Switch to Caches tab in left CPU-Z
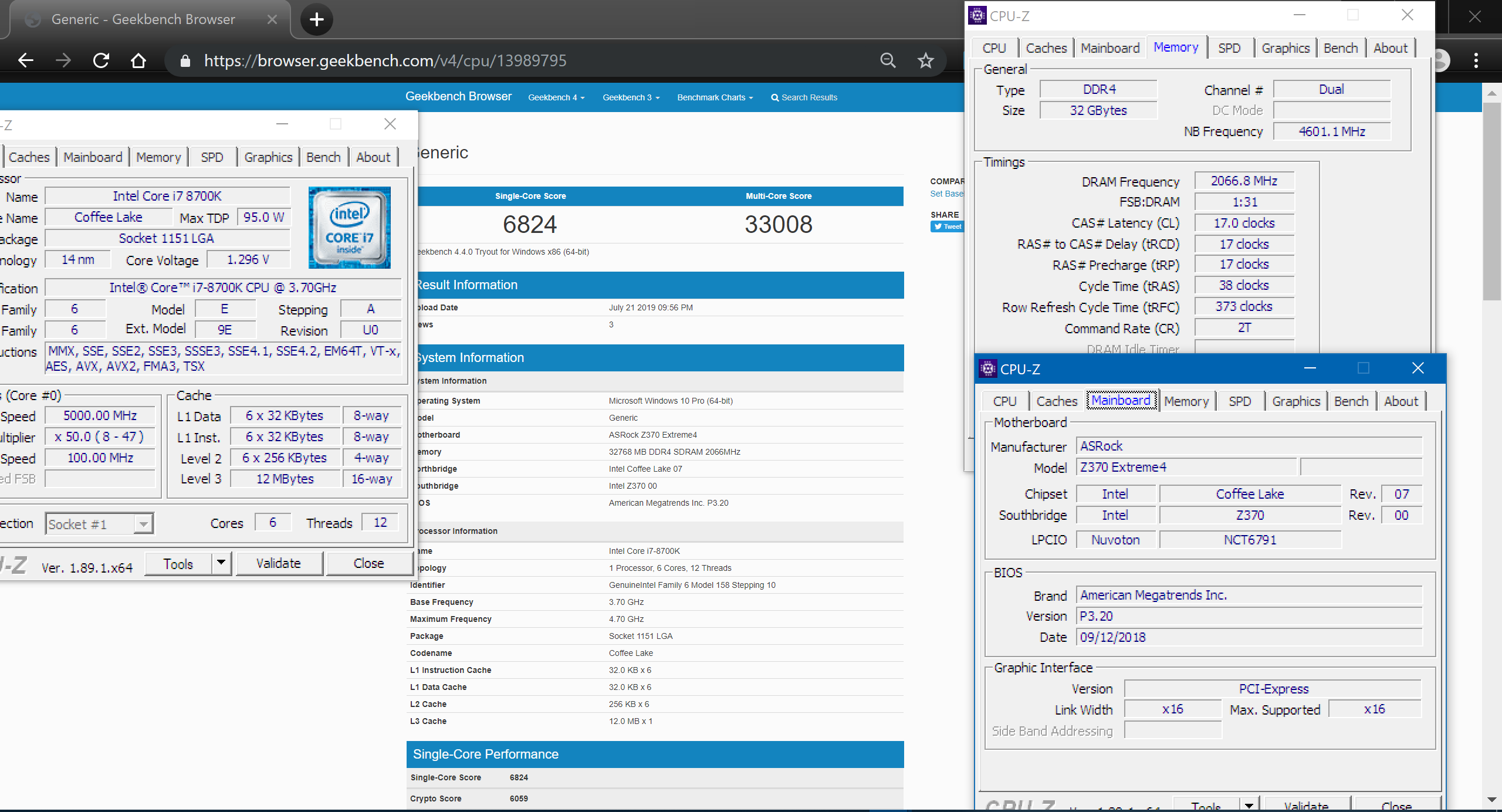This screenshot has width=1502, height=812. (x=29, y=157)
